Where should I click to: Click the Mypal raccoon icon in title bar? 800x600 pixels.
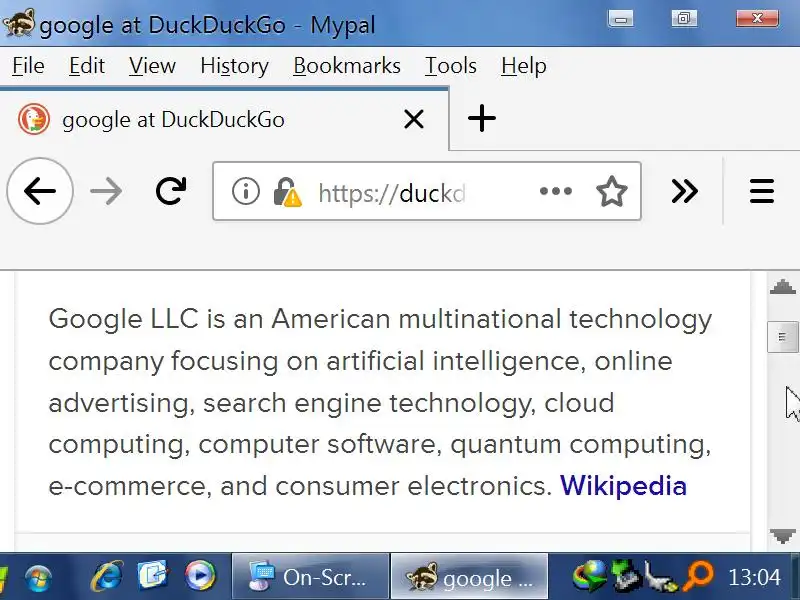[x=18, y=22]
